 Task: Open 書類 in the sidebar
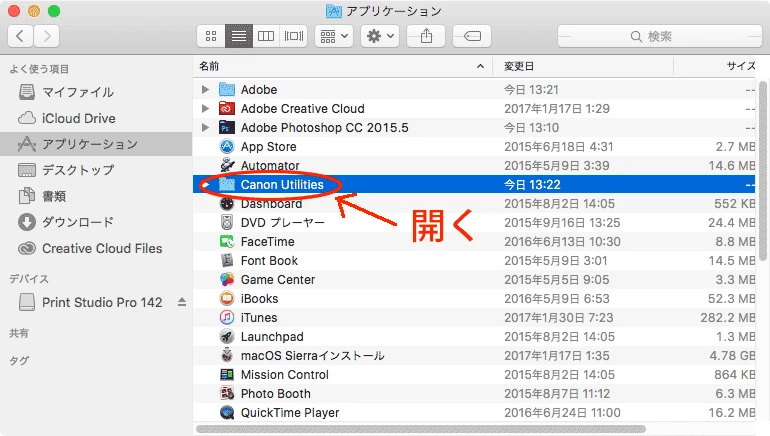point(96,196)
